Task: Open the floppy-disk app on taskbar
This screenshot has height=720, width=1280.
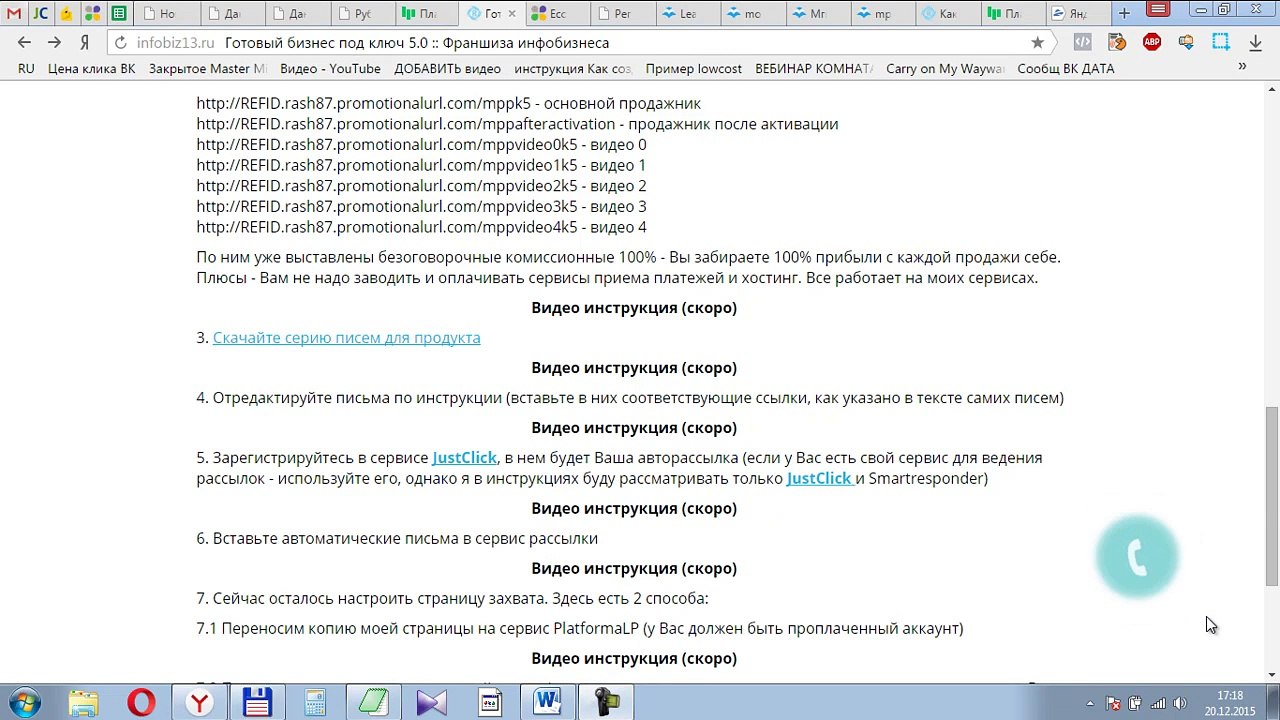Action: [x=257, y=703]
